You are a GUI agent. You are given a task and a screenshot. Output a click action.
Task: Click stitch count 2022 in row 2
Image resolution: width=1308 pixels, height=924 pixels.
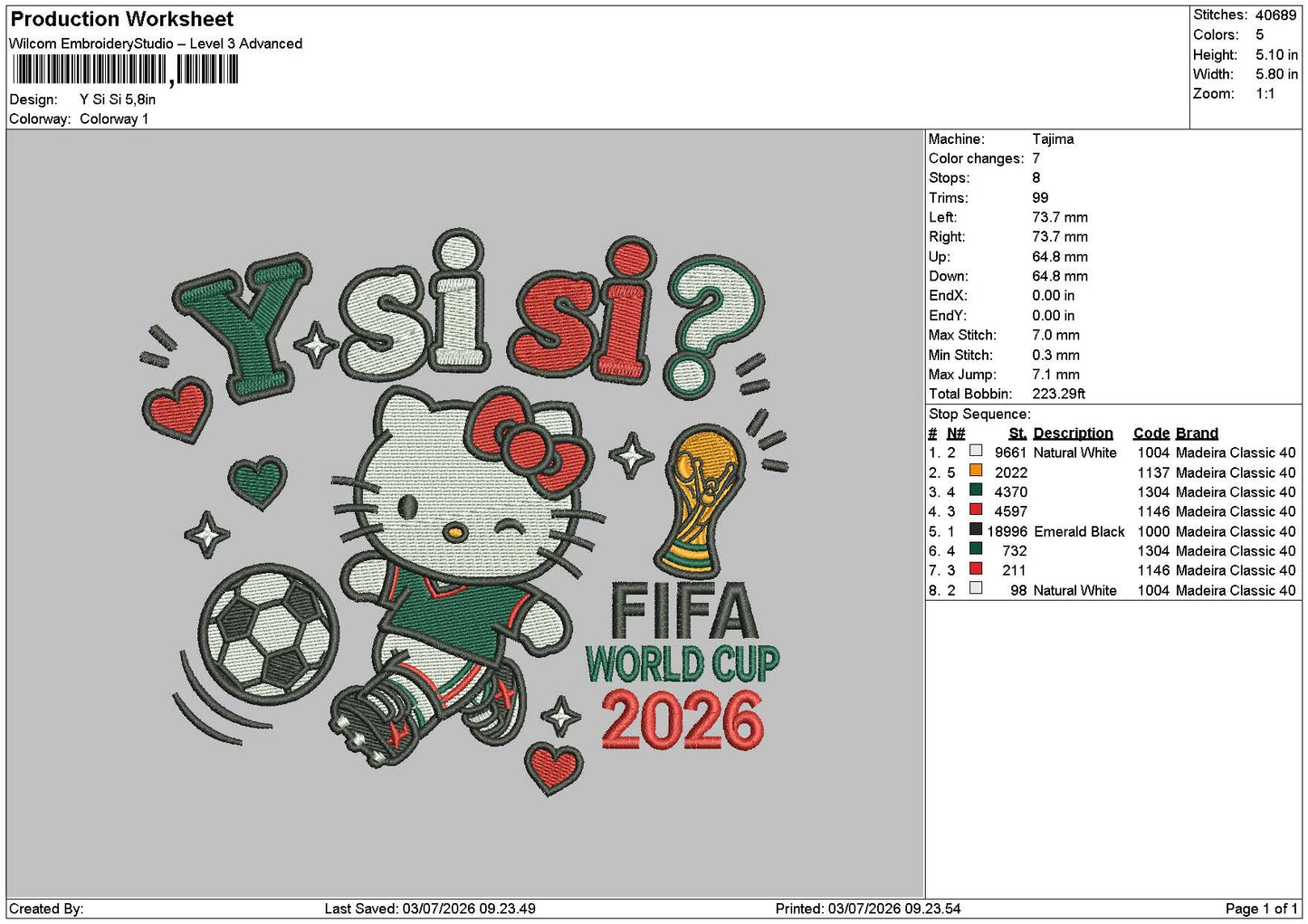pos(1011,472)
